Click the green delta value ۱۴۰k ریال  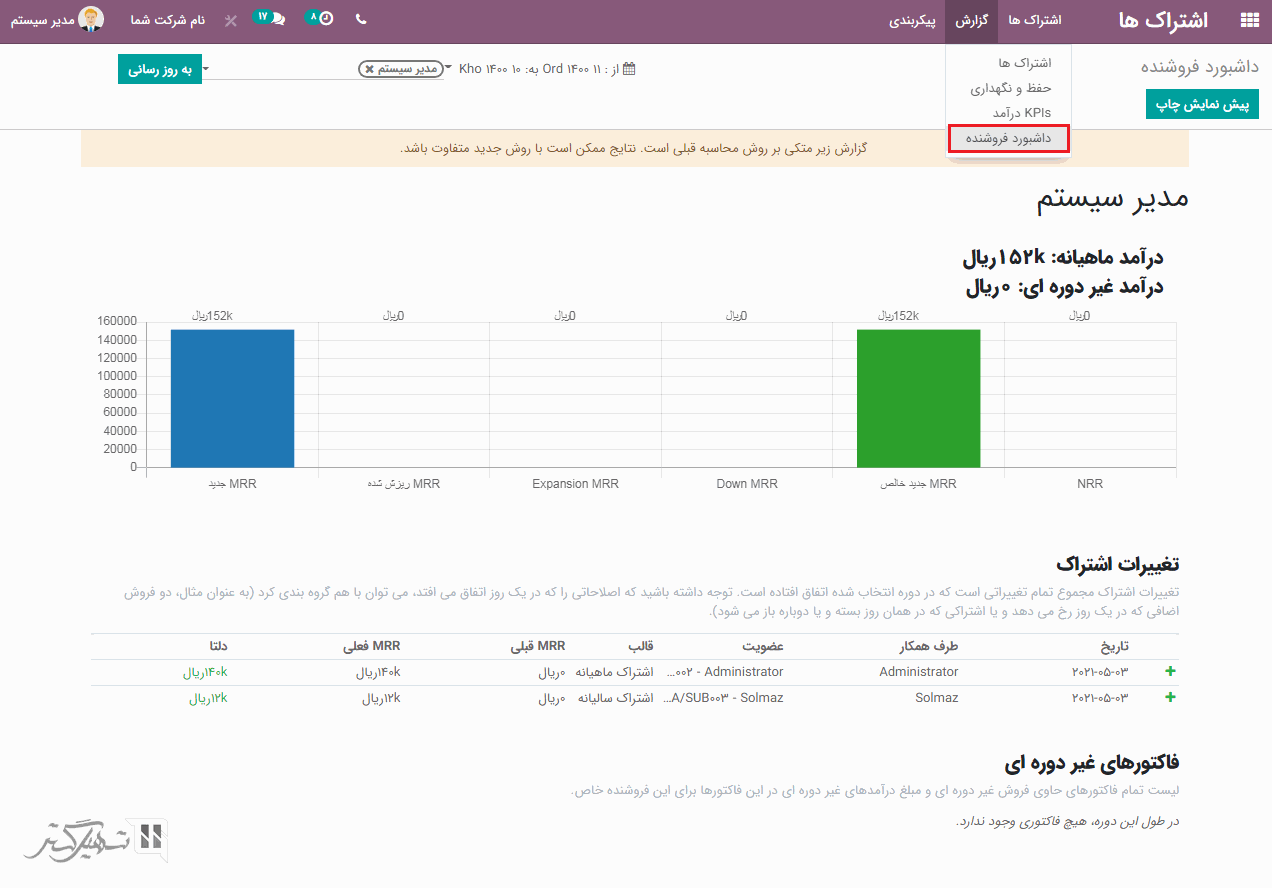(x=205, y=672)
